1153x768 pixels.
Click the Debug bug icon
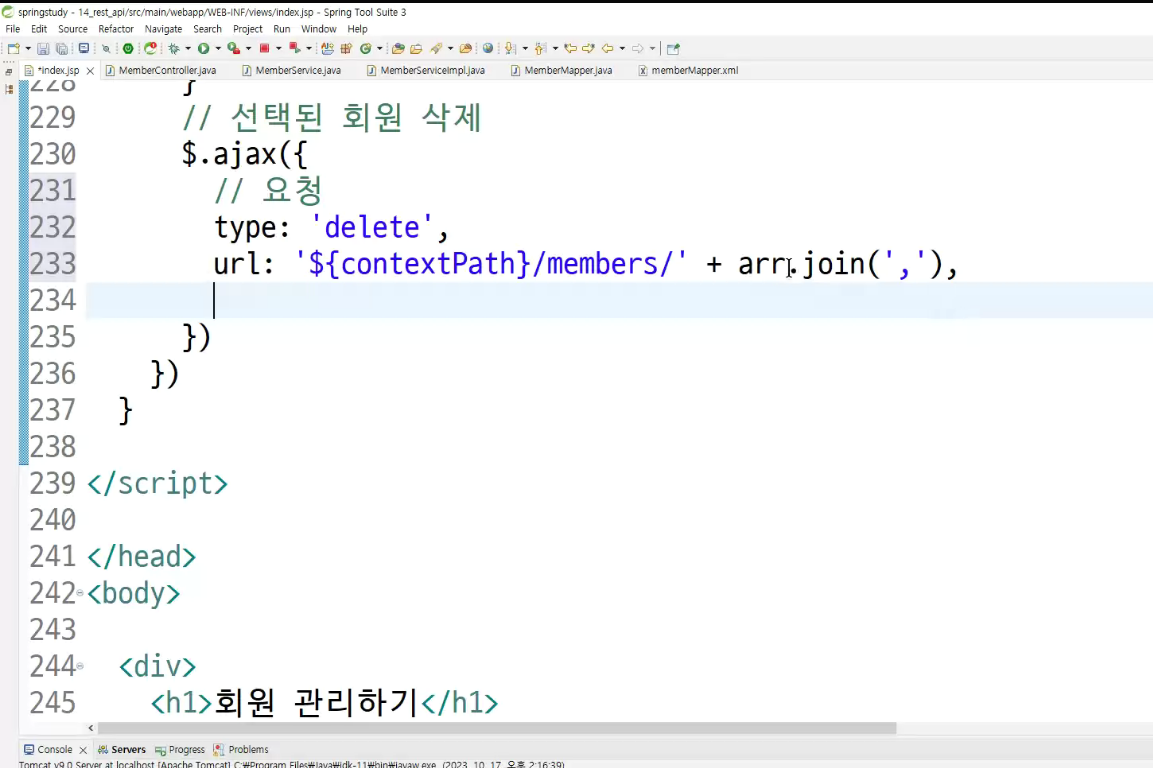[x=174, y=49]
